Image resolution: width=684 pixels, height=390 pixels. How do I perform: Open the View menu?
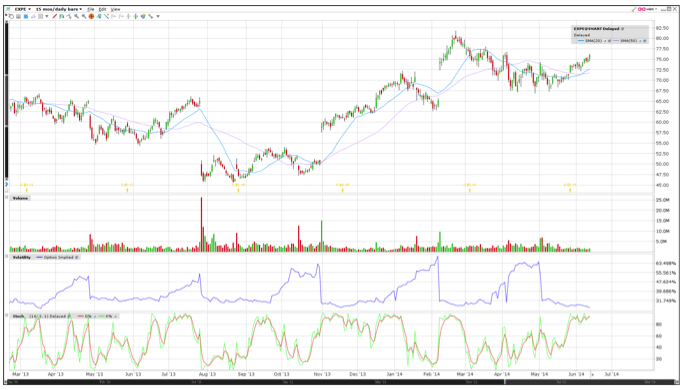[115, 9]
